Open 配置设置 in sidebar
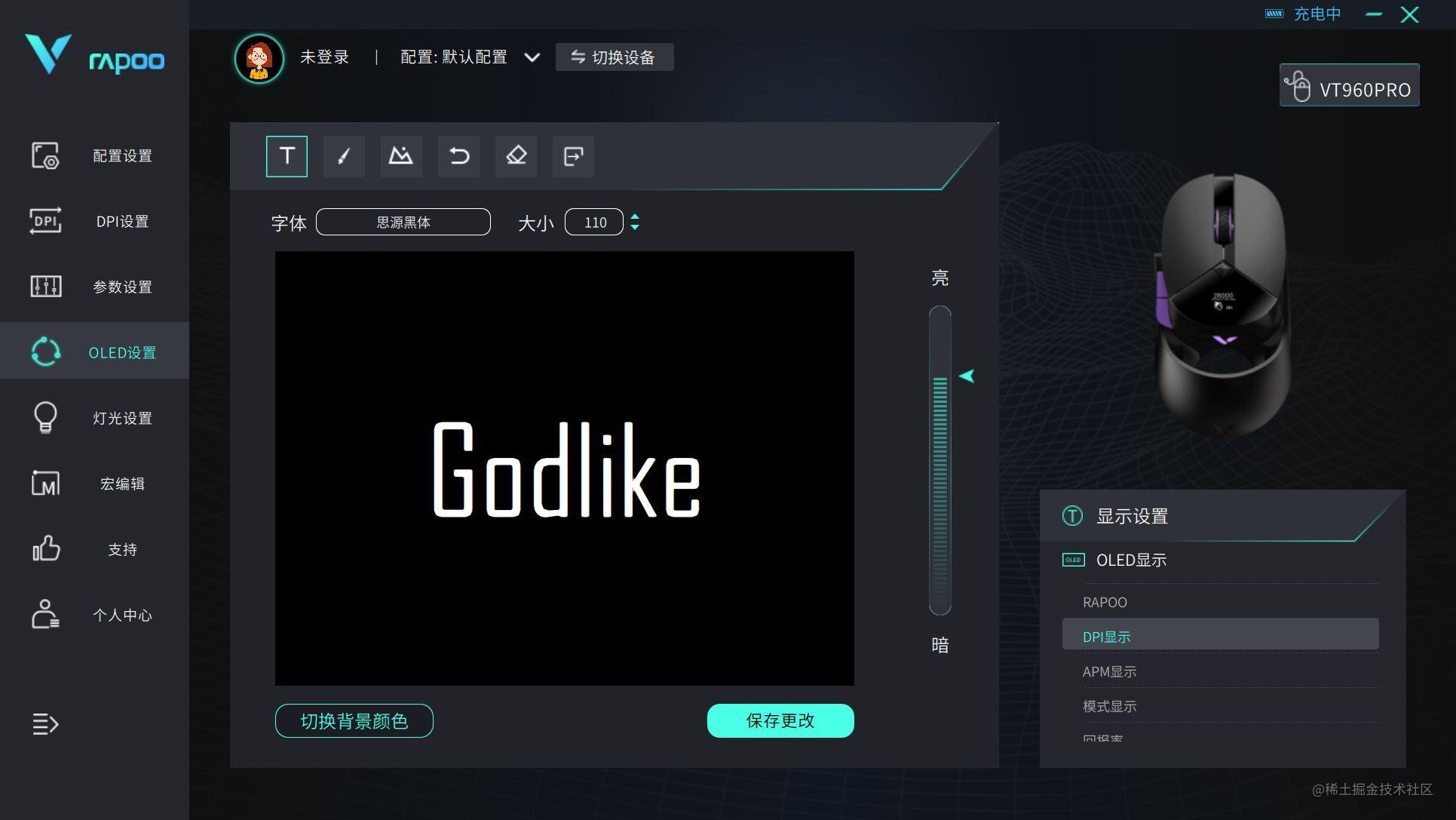Viewport: 1456px width, 820px height. (94, 155)
